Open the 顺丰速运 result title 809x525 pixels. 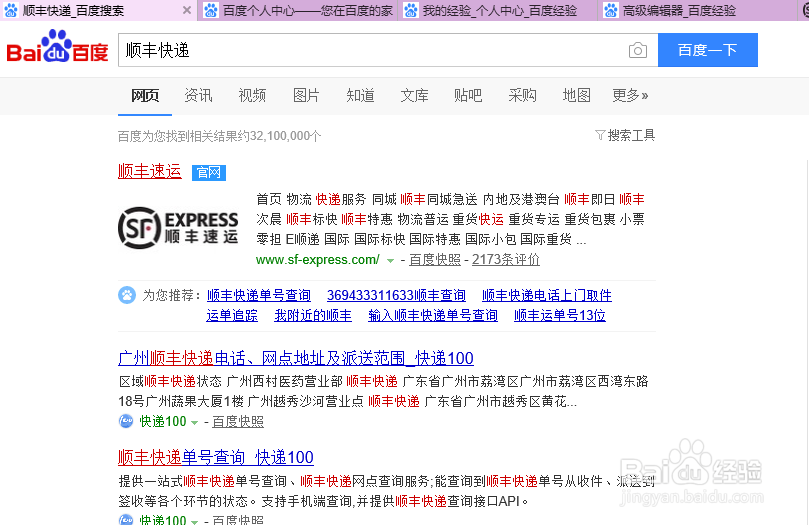[150, 171]
